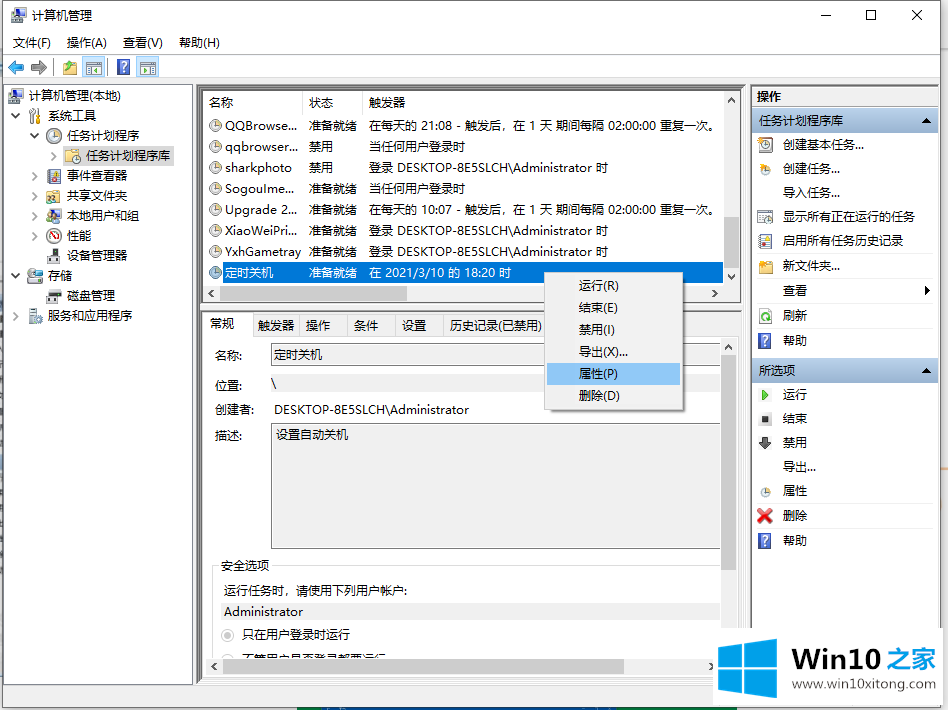
Task: Expand the 任务计划程序库 tree node
Action: 53,156
